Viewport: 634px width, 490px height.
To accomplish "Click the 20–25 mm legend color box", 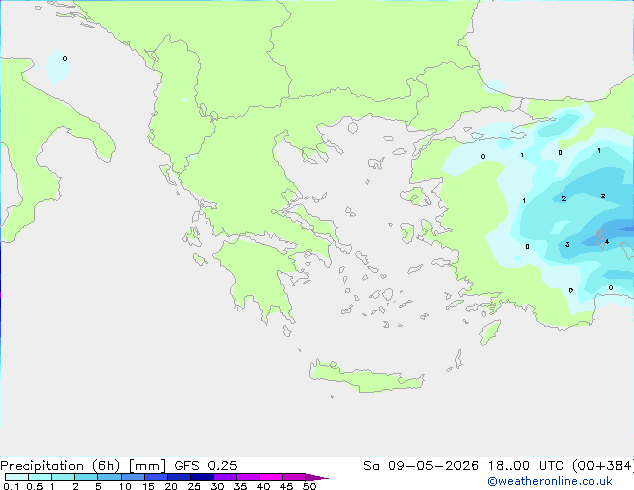I will (179, 477).
